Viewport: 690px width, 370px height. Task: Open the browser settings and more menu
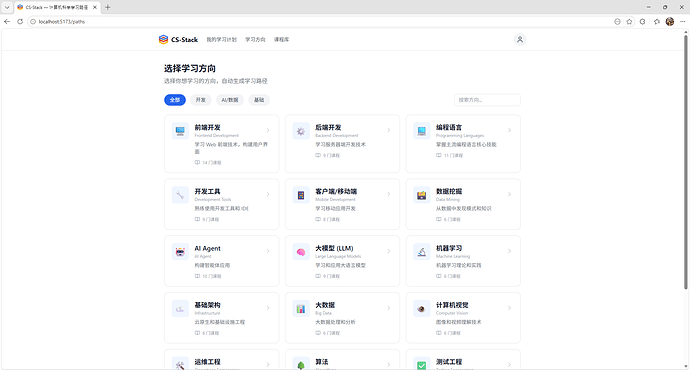(x=683, y=22)
